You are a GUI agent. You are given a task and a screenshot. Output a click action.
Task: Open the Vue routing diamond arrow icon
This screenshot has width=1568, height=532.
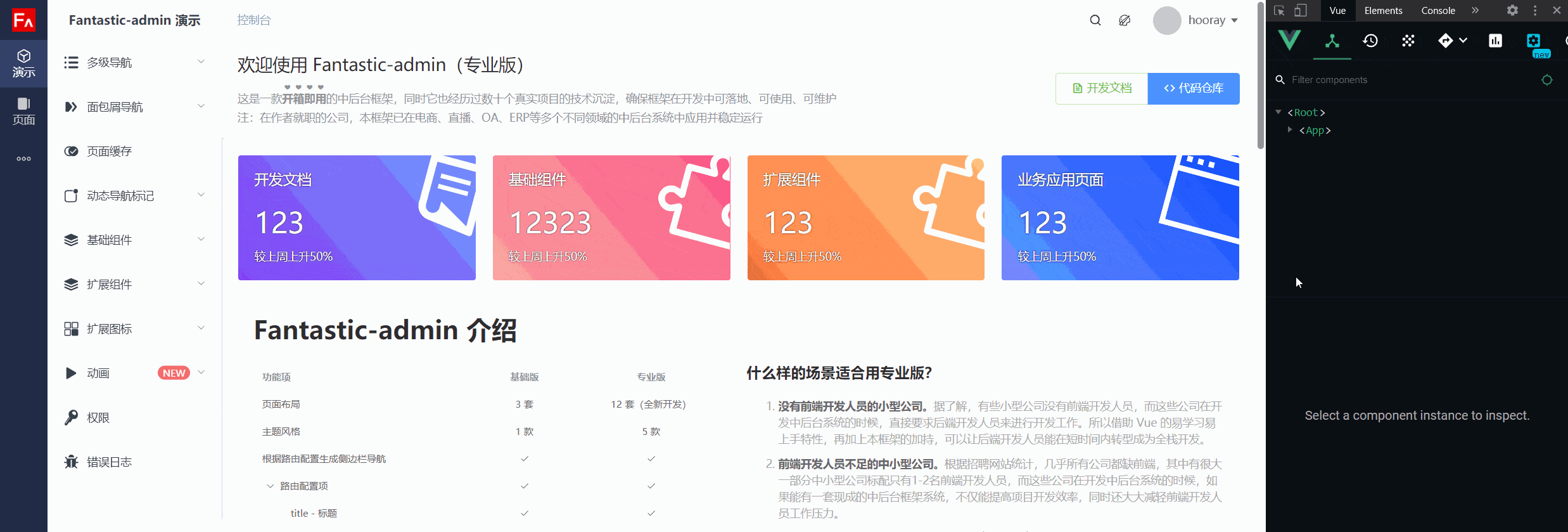[1445, 41]
